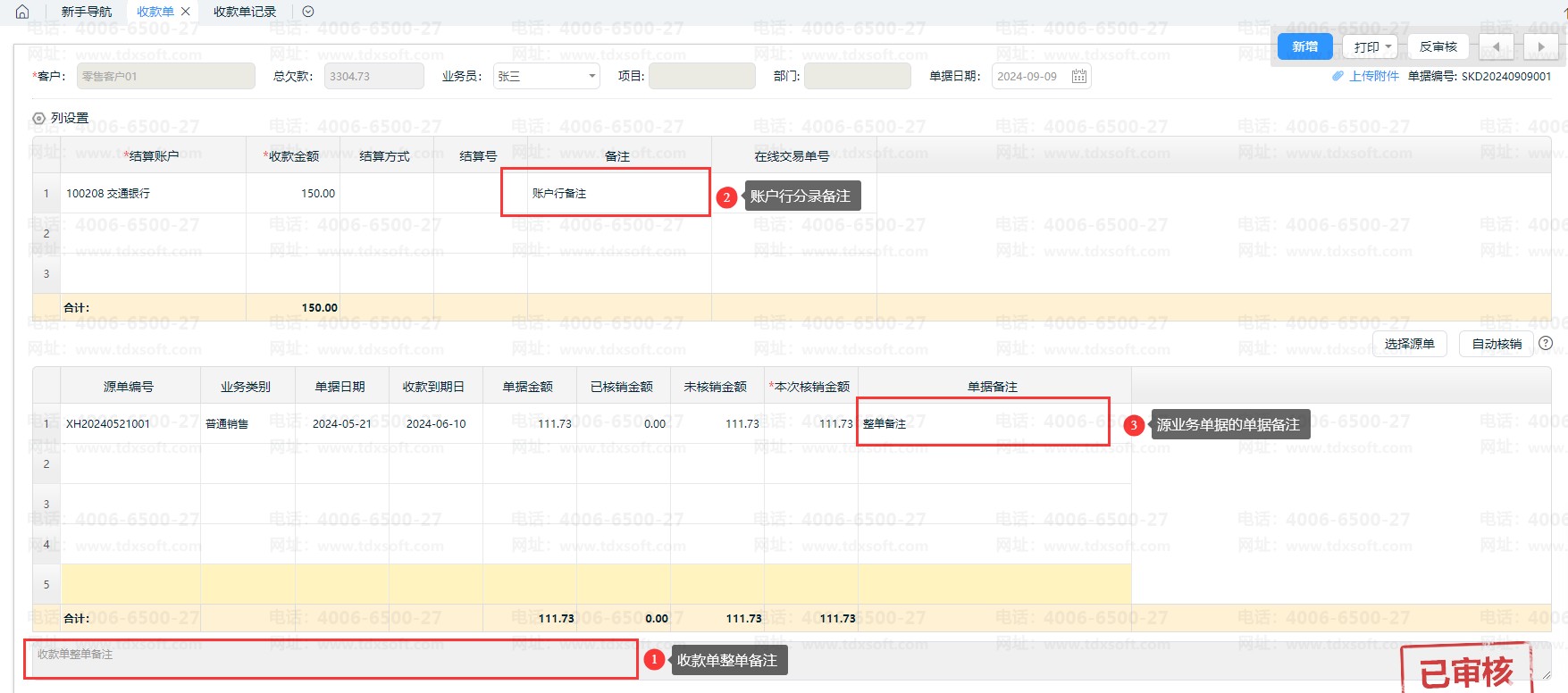
Task: Go to previous record with left arrow
Action: [x=1496, y=47]
